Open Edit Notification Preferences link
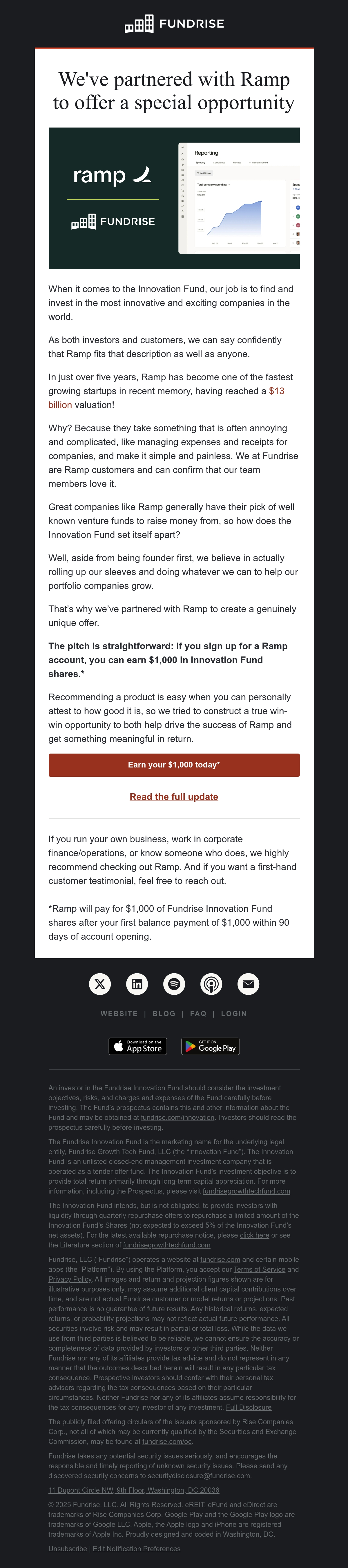 click(137, 1549)
